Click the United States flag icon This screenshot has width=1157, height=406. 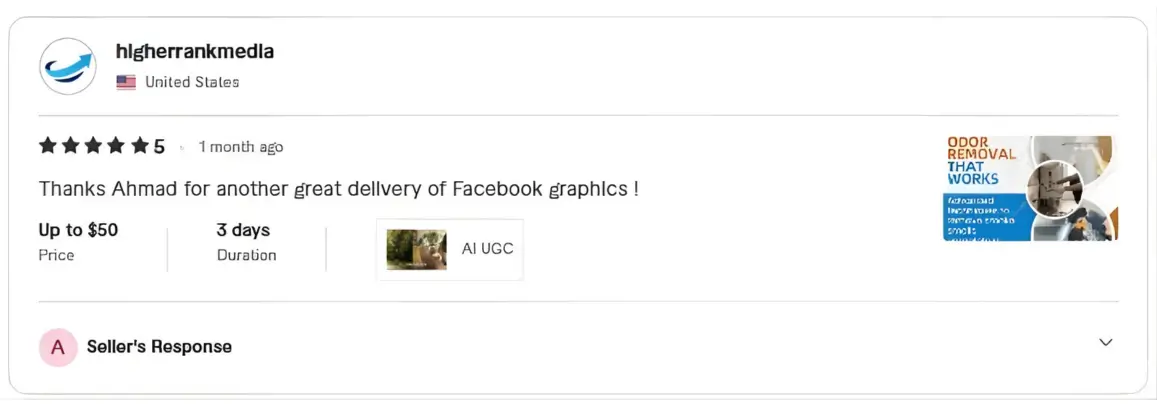click(x=126, y=82)
